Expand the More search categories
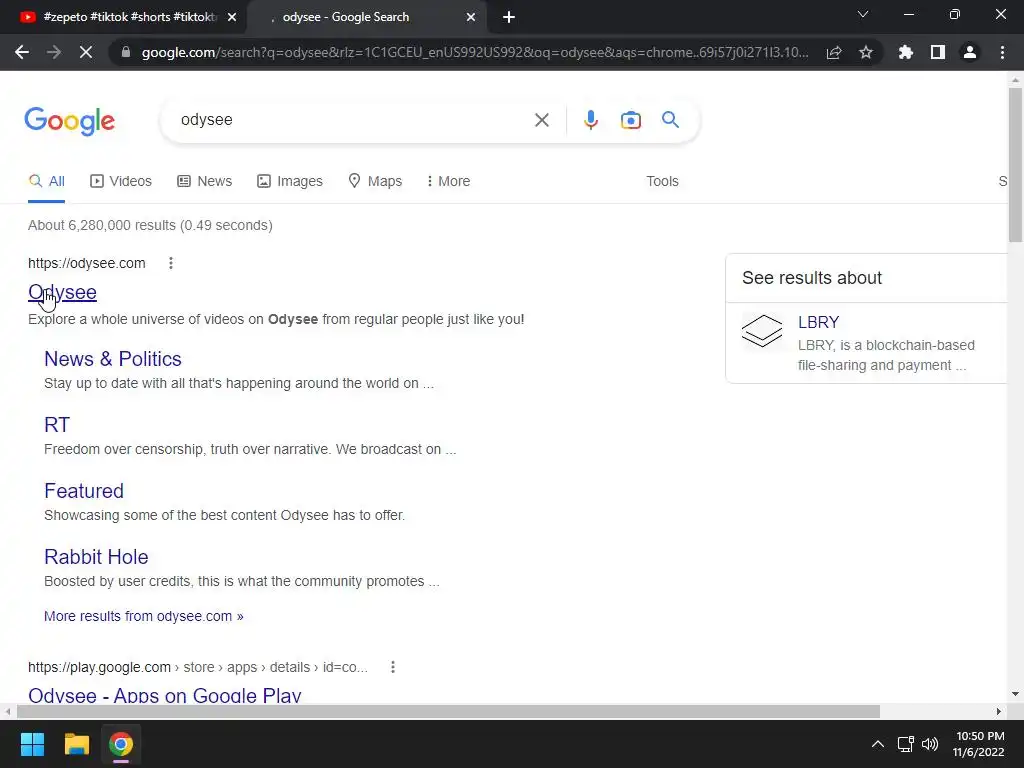1024x768 pixels. pyautogui.click(x=448, y=181)
